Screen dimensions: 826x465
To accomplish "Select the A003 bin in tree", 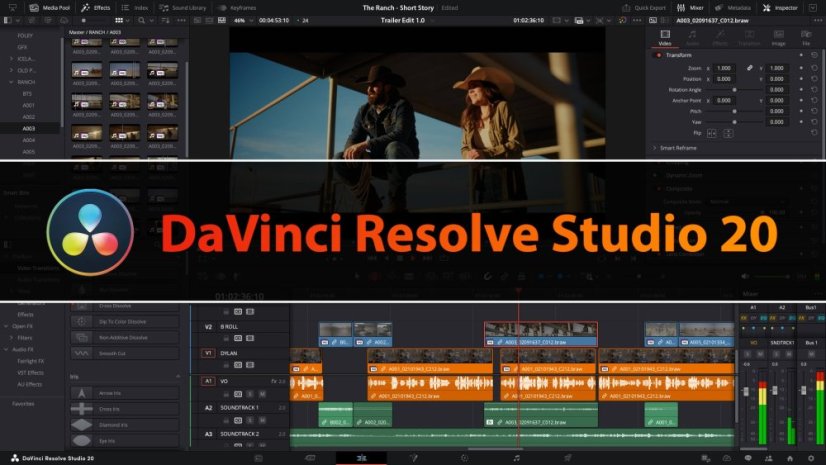I will pyautogui.click(x=29, y=128).
